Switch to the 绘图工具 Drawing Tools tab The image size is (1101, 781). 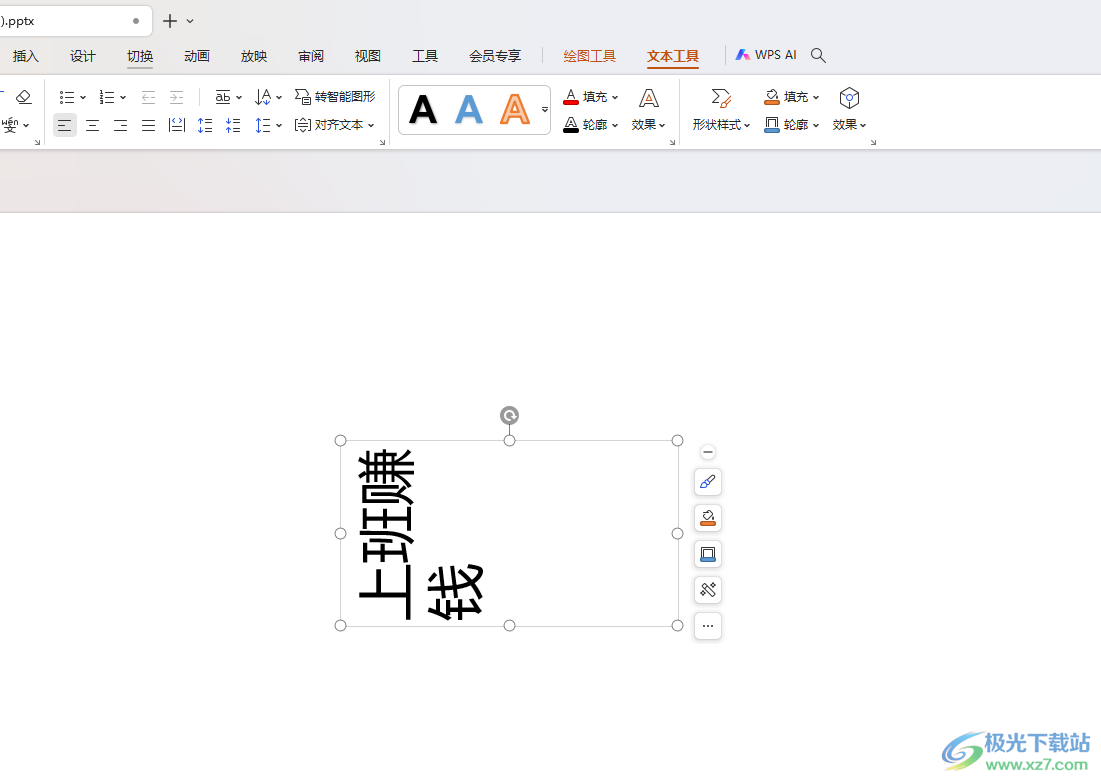589,56
